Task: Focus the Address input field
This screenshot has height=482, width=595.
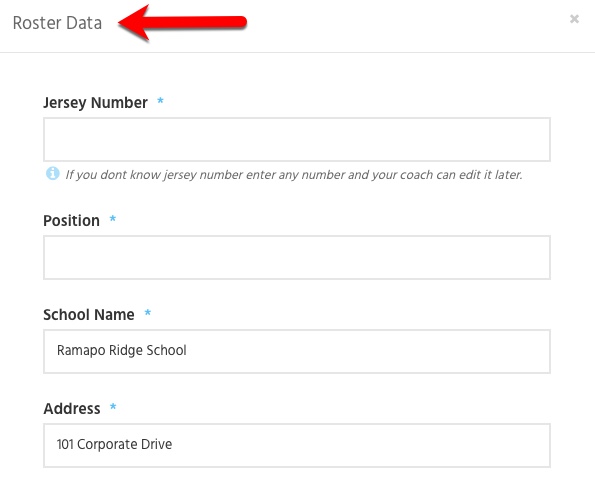Action: pyautogui.click(x=297, y=446)
